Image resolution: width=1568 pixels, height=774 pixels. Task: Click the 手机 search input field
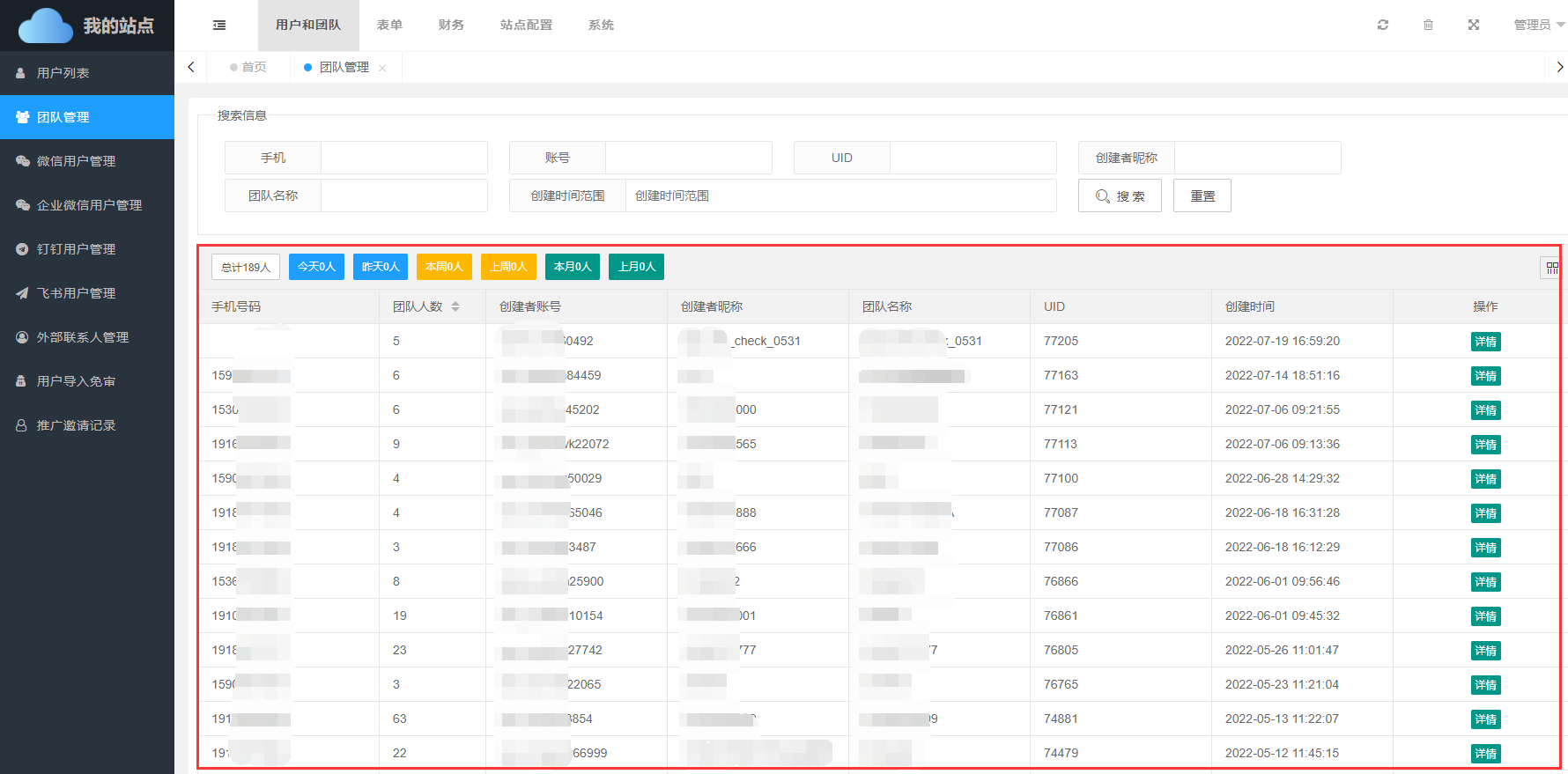403,158
